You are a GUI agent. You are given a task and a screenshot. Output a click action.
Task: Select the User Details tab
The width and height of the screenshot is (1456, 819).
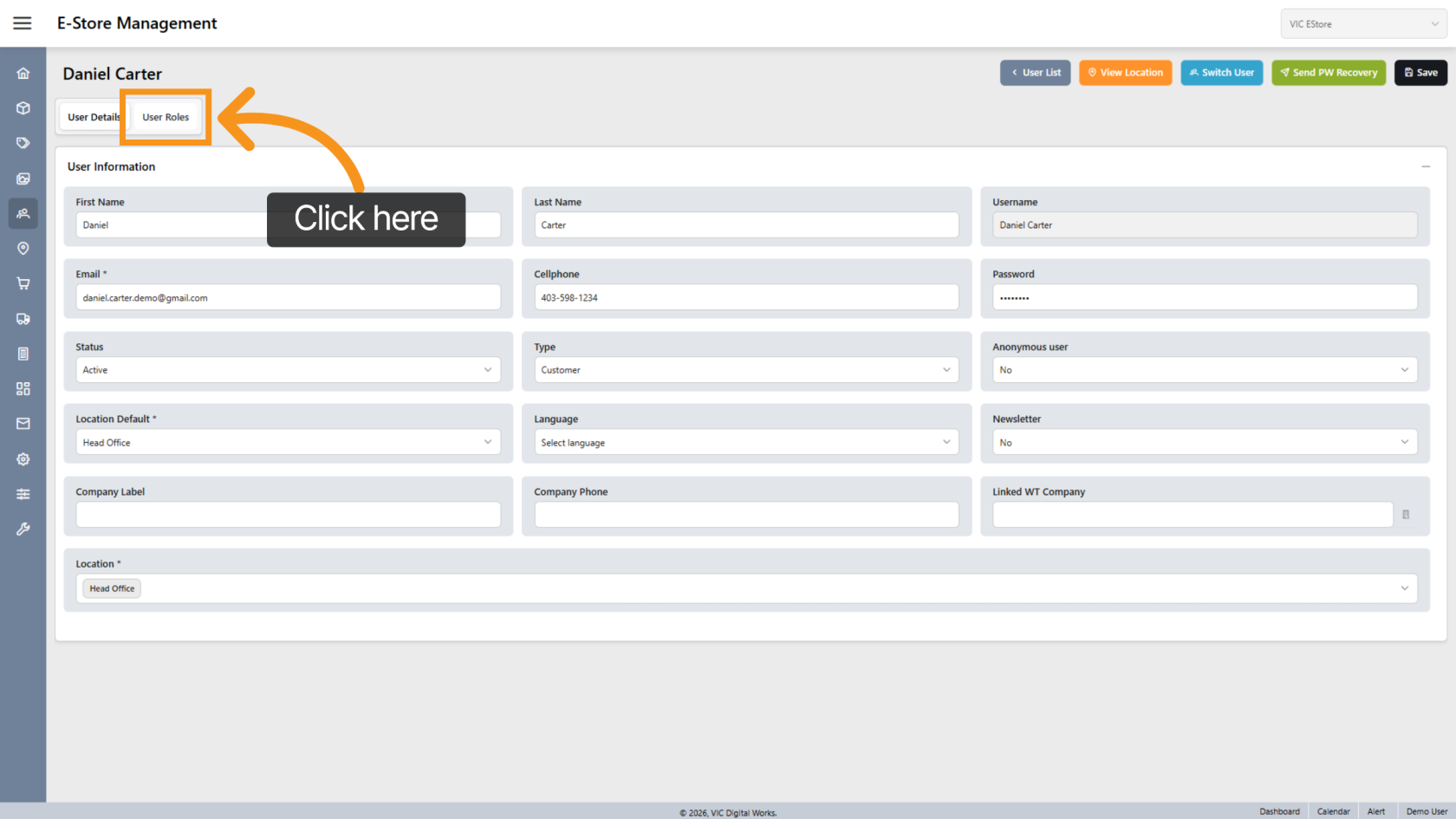[93, 117]
